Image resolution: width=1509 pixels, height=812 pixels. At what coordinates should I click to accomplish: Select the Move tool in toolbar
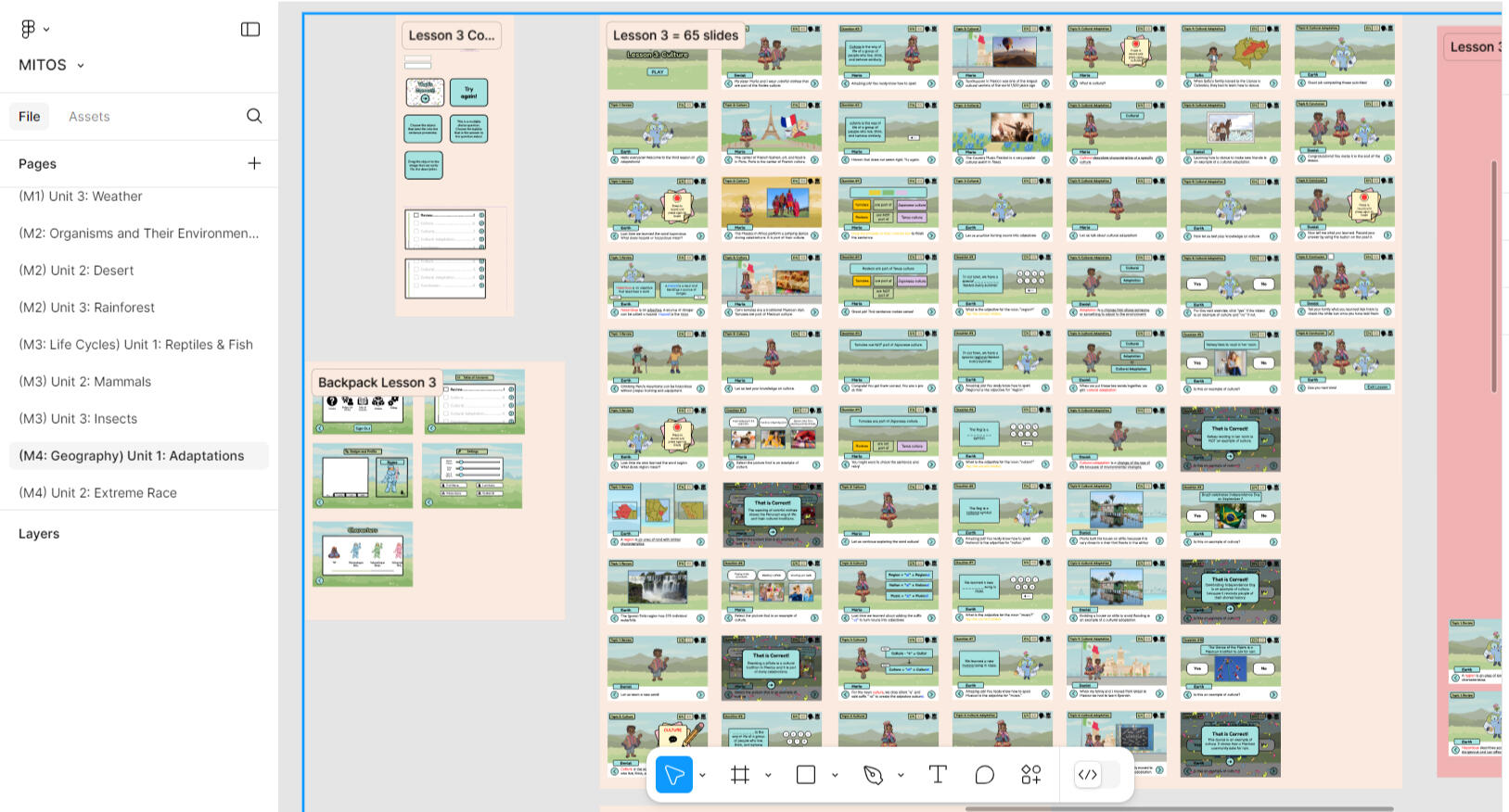tap(674, 775)
